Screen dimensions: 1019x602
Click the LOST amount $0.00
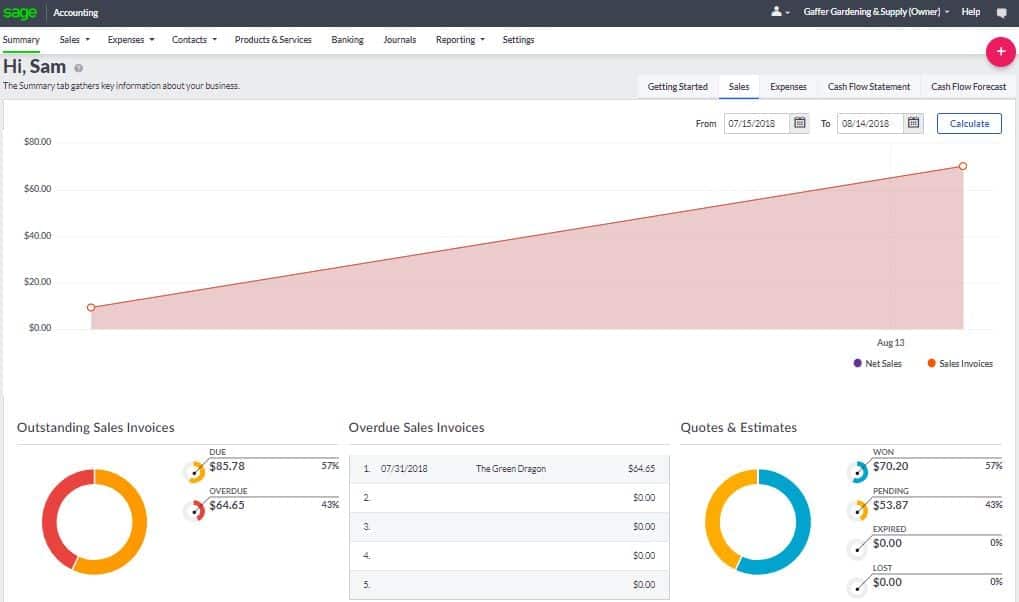click(x=887, y=582)
